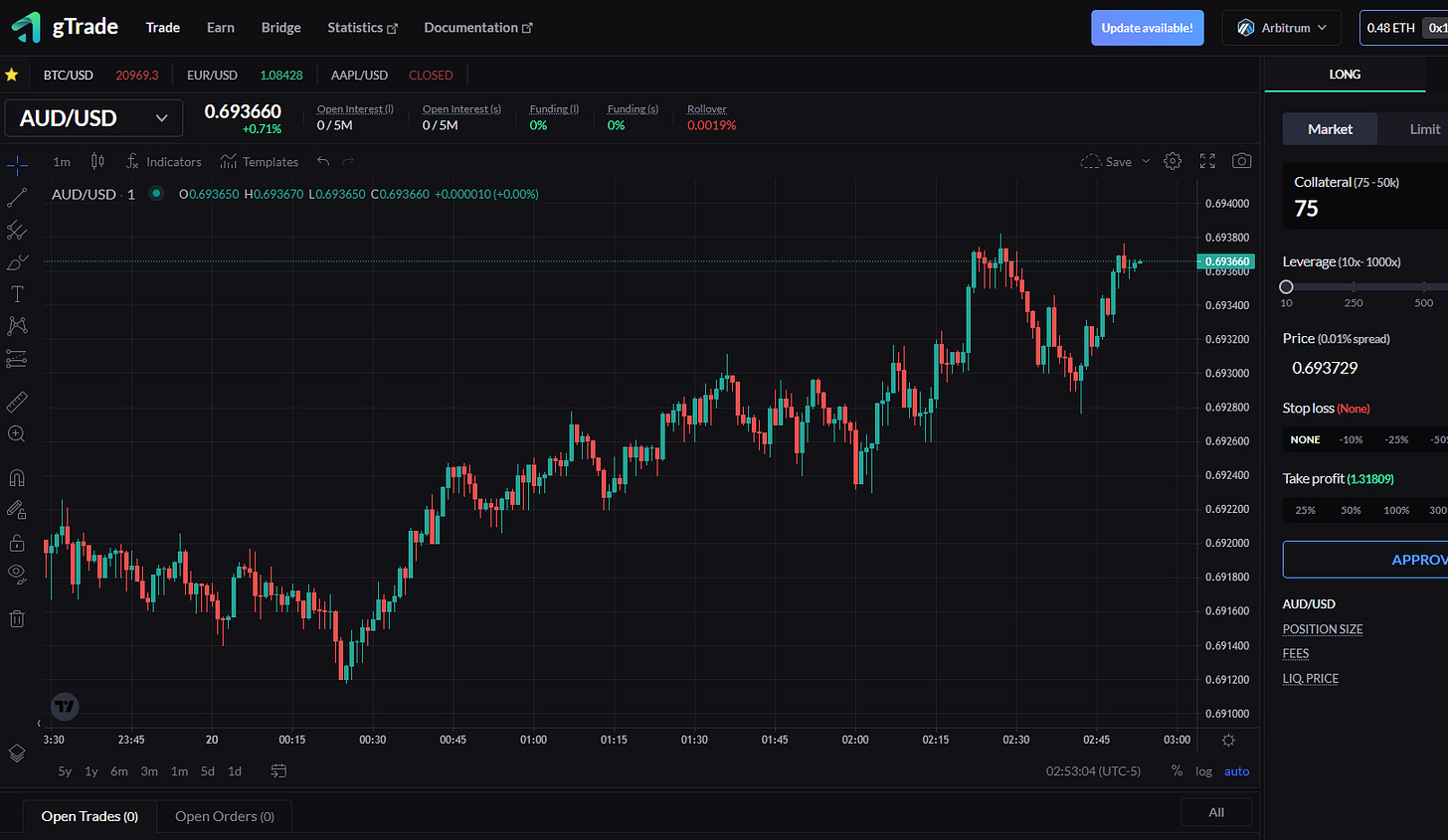This screenshot has width=1448, height=840.
Task: Toggle stay in drawing mode
Action: 17,510
